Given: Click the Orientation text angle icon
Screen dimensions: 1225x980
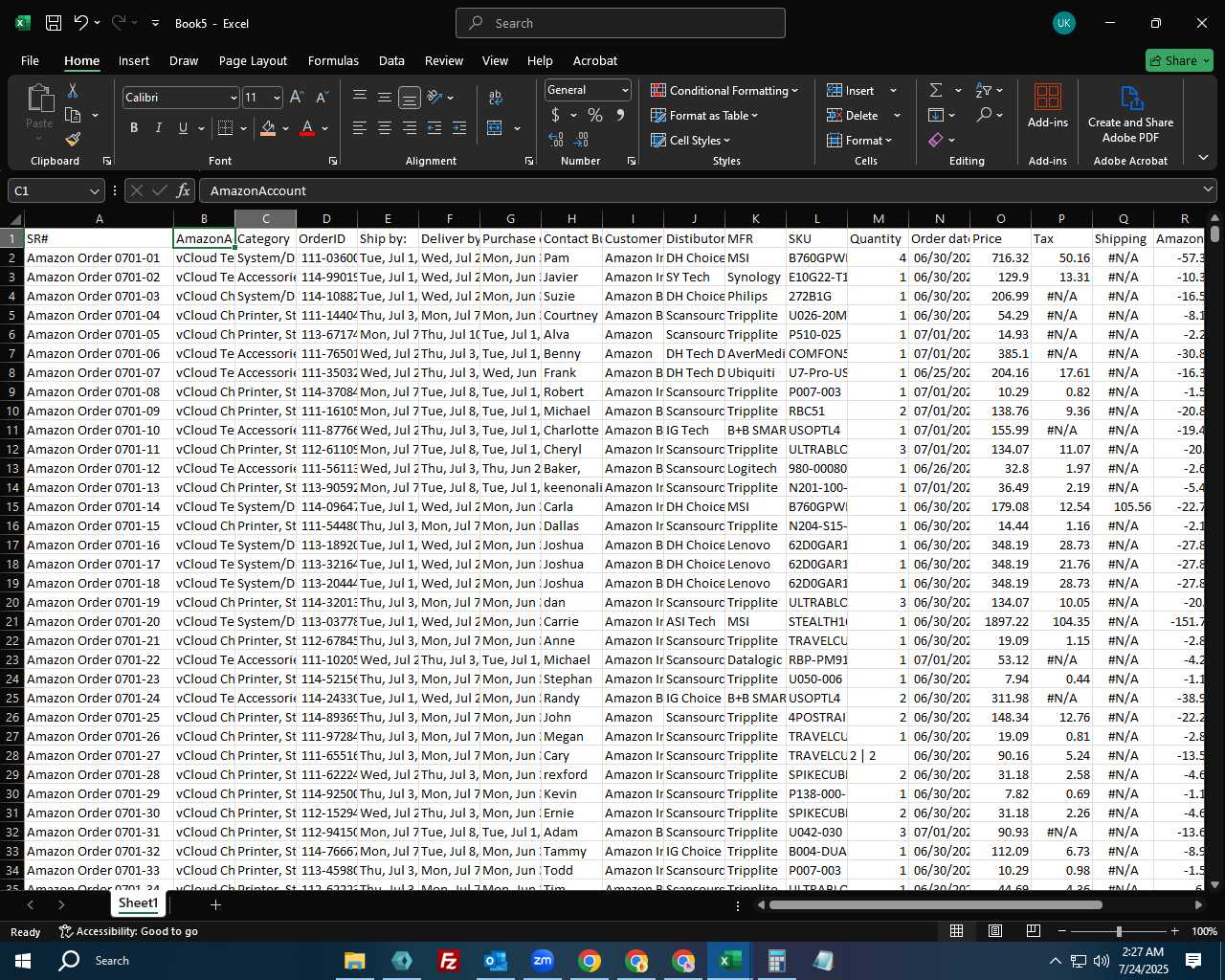Looking at the screenshot, I should click(435, 97).
